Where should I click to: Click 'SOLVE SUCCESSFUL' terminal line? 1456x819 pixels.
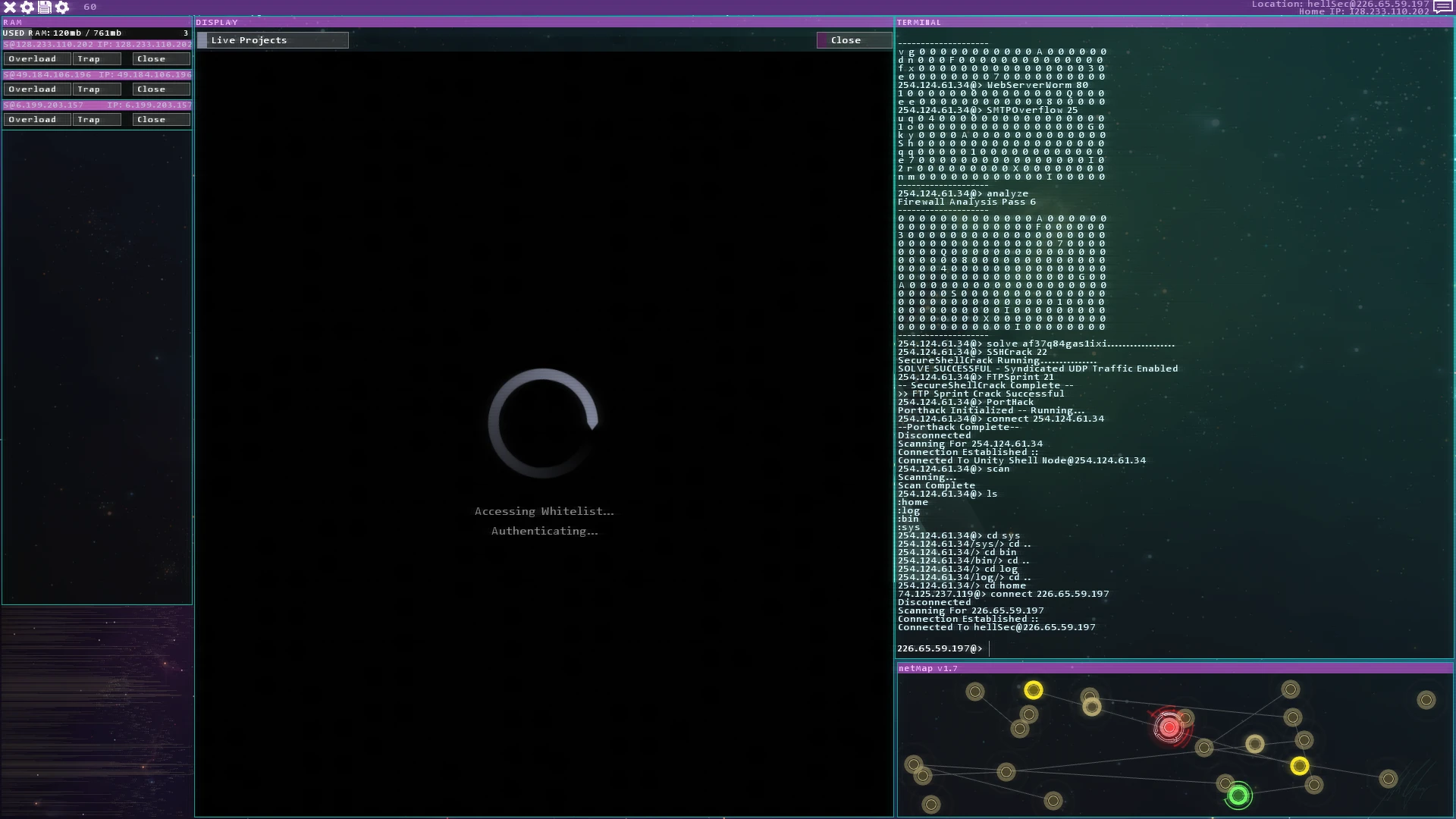[1038, 369]
